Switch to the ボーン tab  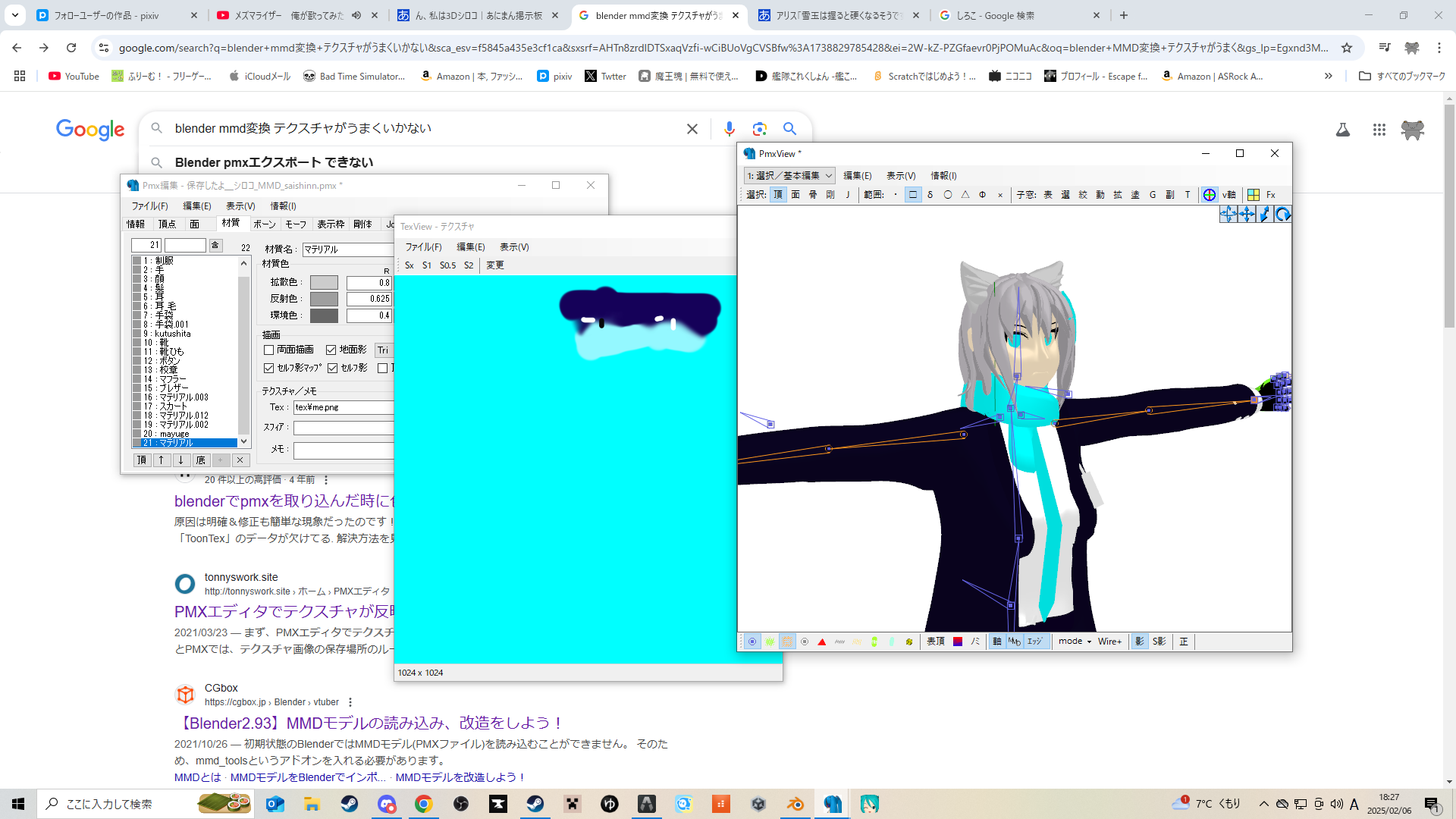265,224
